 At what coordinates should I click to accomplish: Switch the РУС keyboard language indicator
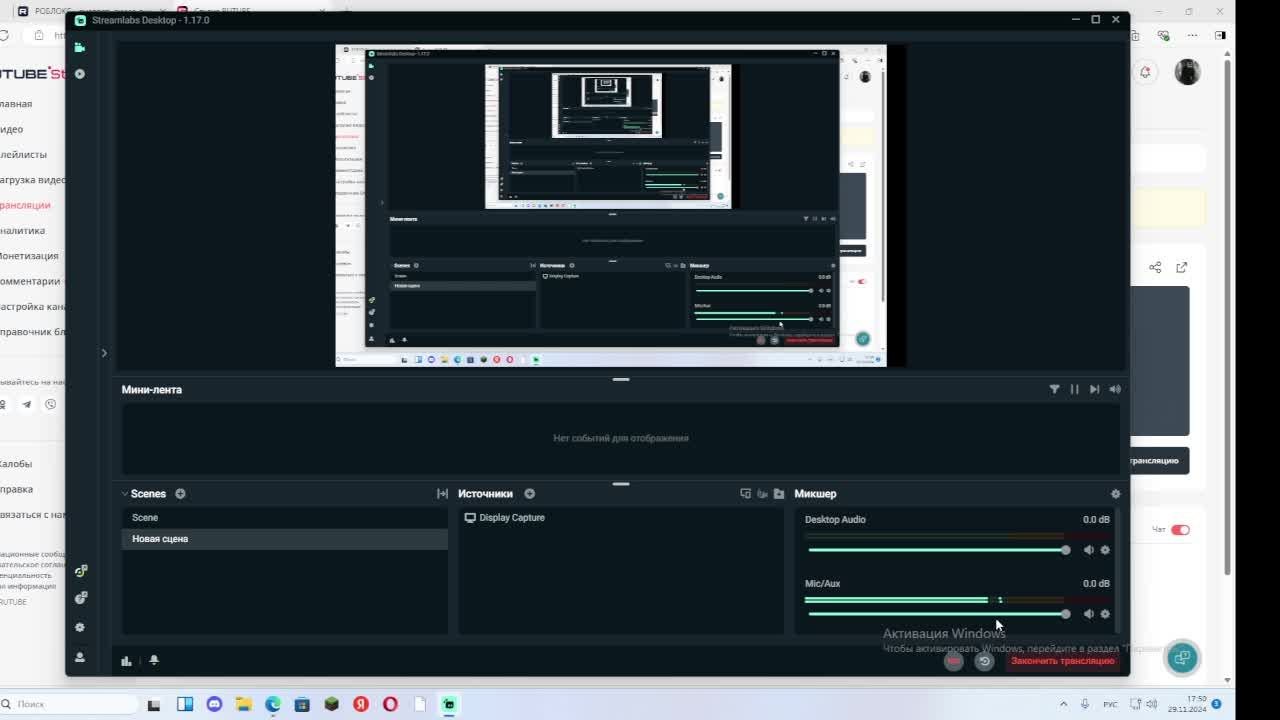click(1110, 704)
